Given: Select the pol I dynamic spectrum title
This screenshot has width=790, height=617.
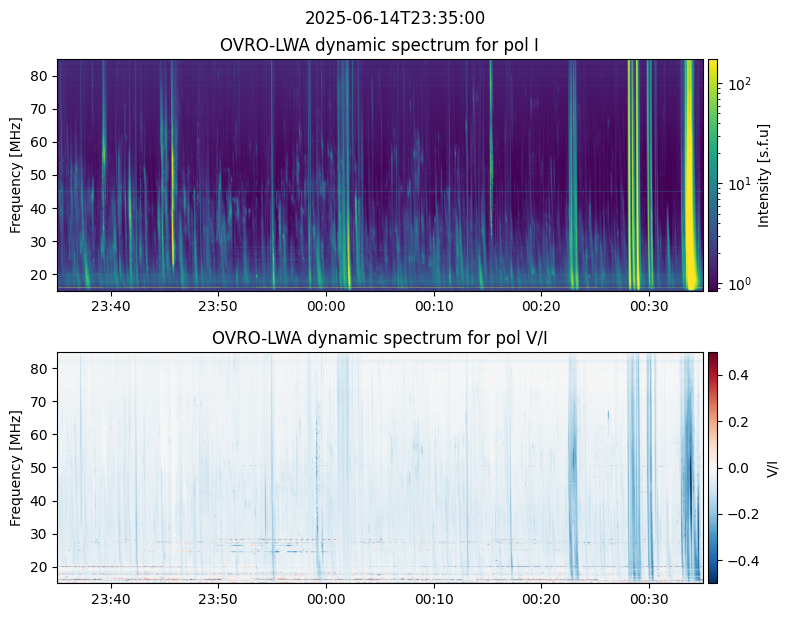Looking at the screenshot, I should tap(379, 45).
